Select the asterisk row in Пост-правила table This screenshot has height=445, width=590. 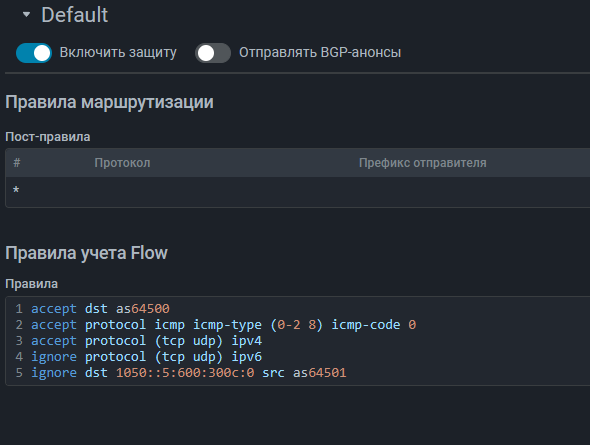pos(298,191)
